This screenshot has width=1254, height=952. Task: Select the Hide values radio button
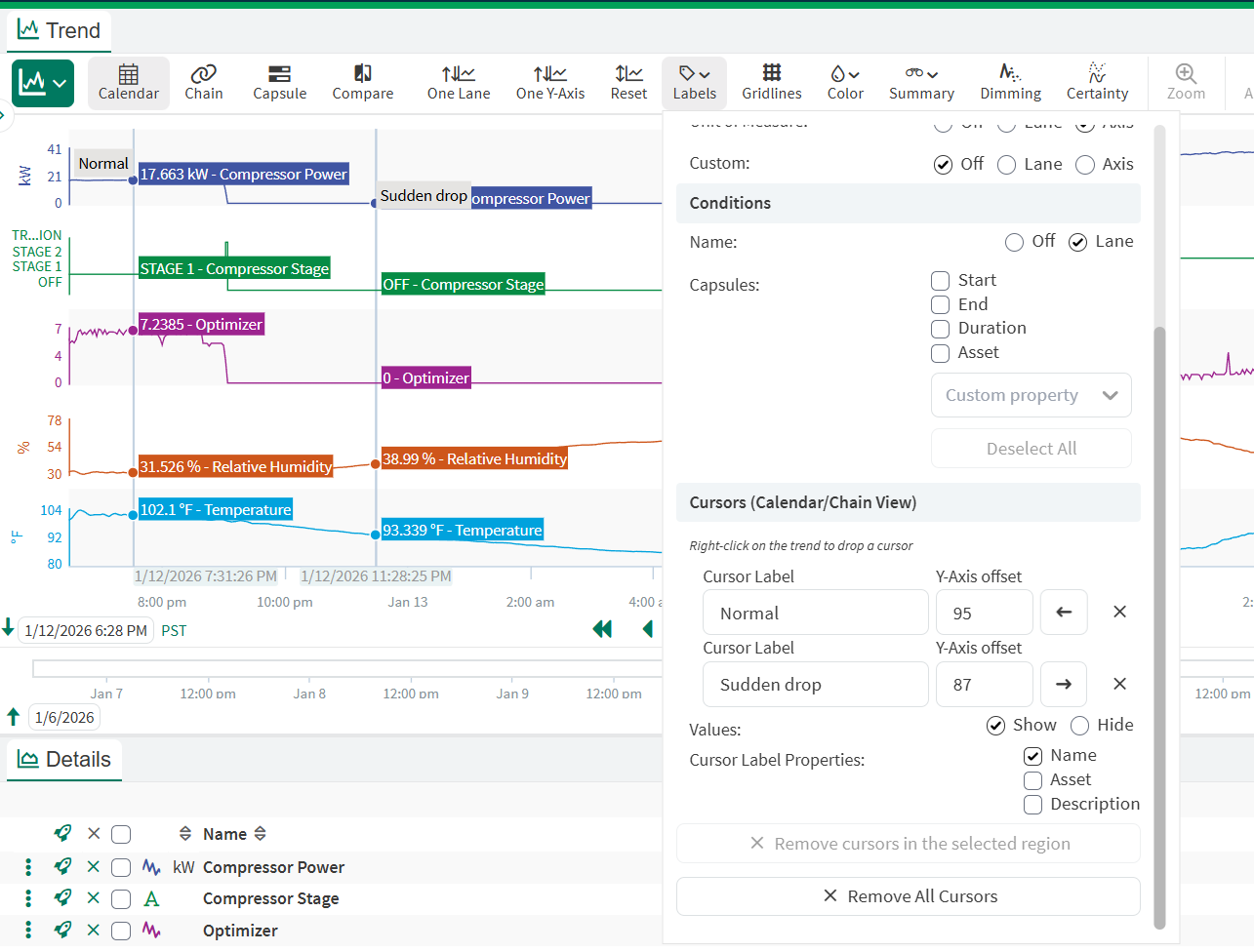coord(1080,726)
